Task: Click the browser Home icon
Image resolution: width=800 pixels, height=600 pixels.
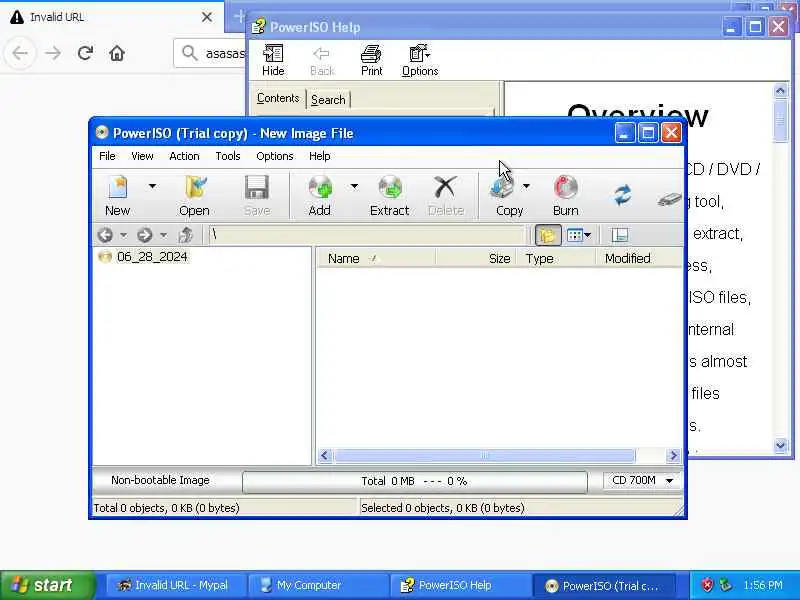Action: (x=117, y=53)
